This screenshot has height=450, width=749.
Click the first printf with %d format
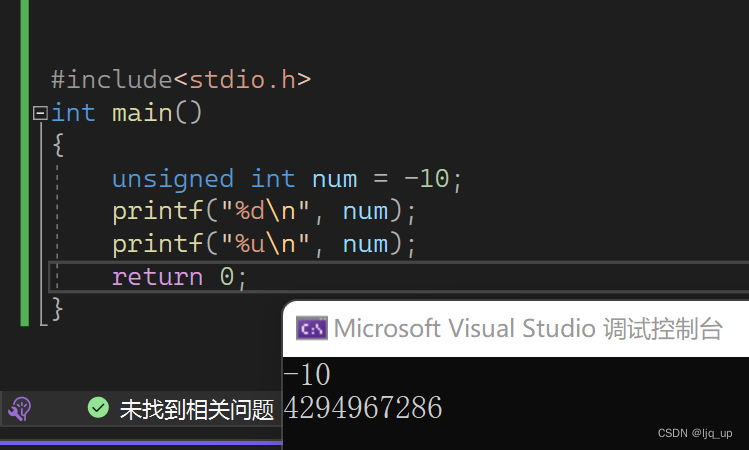tap(263, 212)
